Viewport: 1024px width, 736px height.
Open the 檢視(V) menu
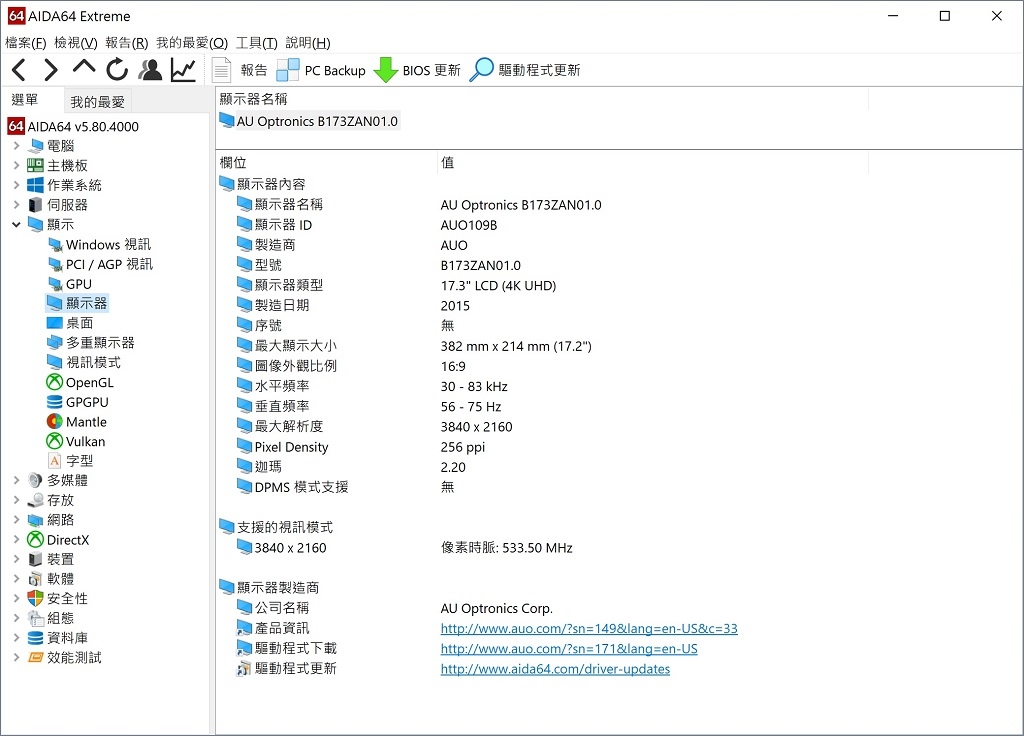click(x=76, y=43)
